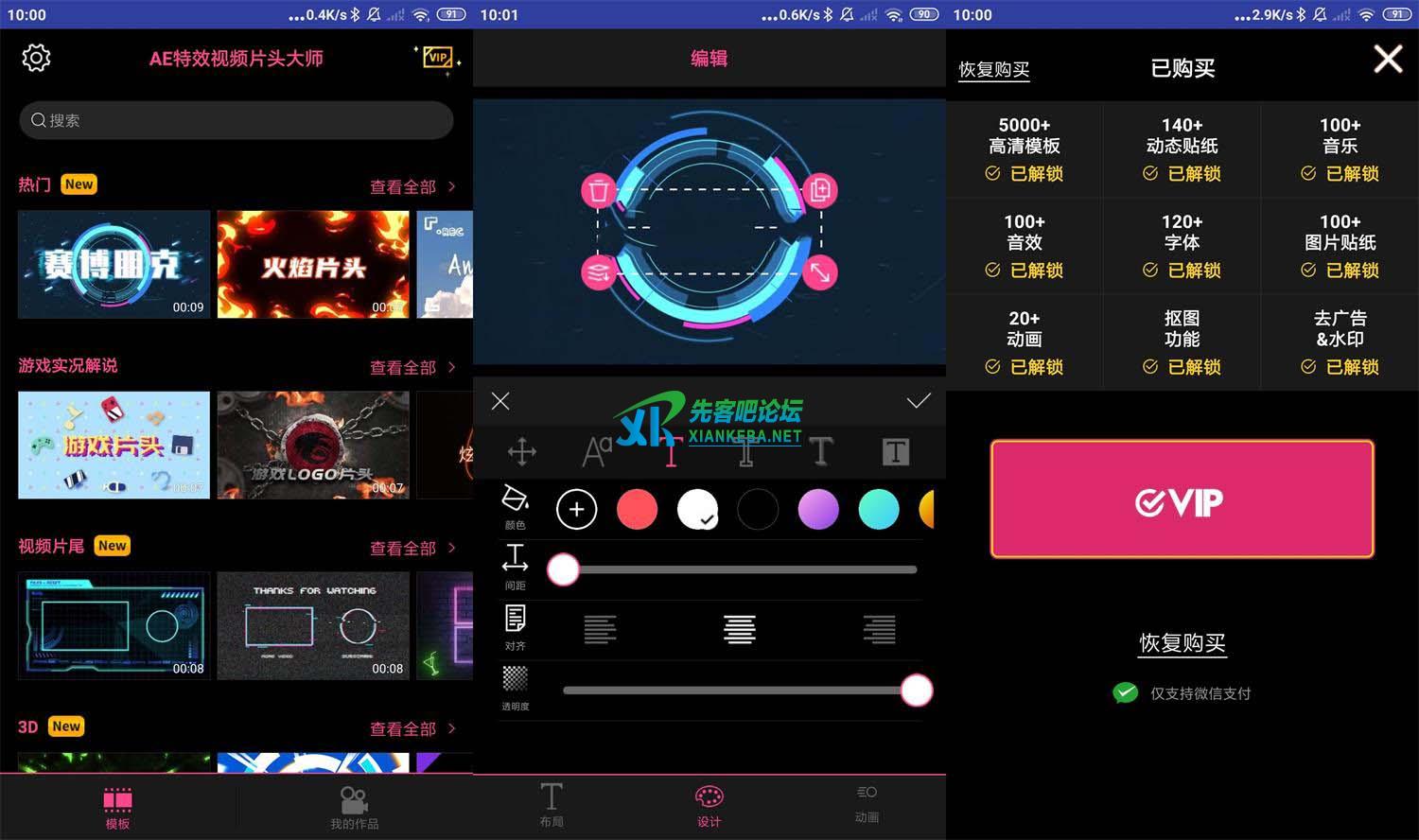Tap the layer order handle icon
The height and width of the screenshot is (840, 1419).
(598, 272)
